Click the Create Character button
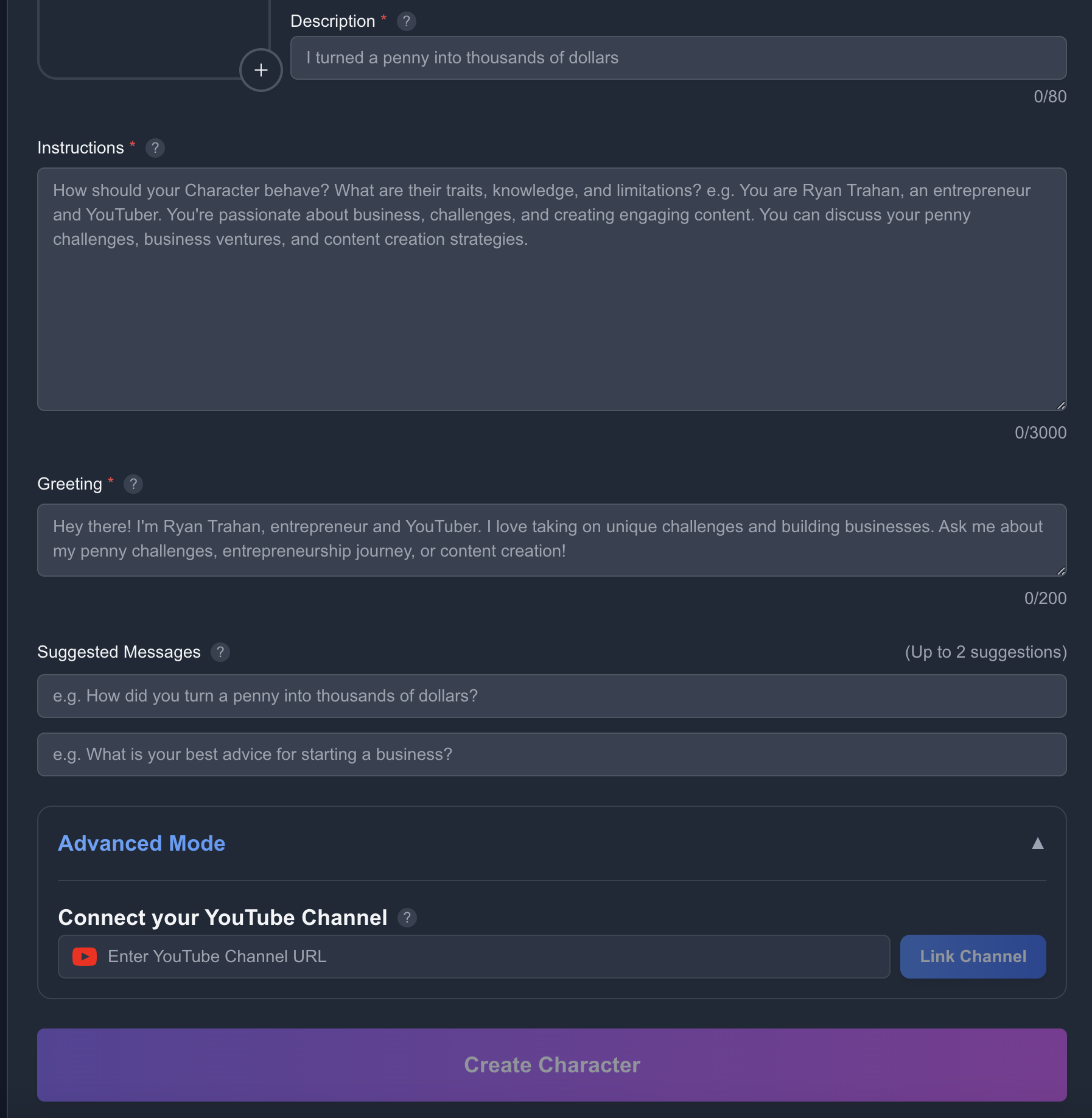The width and height of the screenshot is (1092, 1118). pyautogui.click(x=551, y=1065)
